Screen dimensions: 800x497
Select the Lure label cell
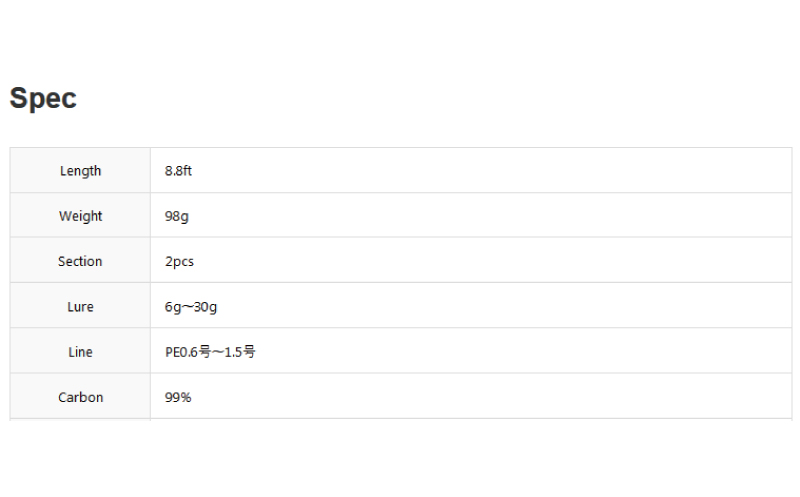80,306
